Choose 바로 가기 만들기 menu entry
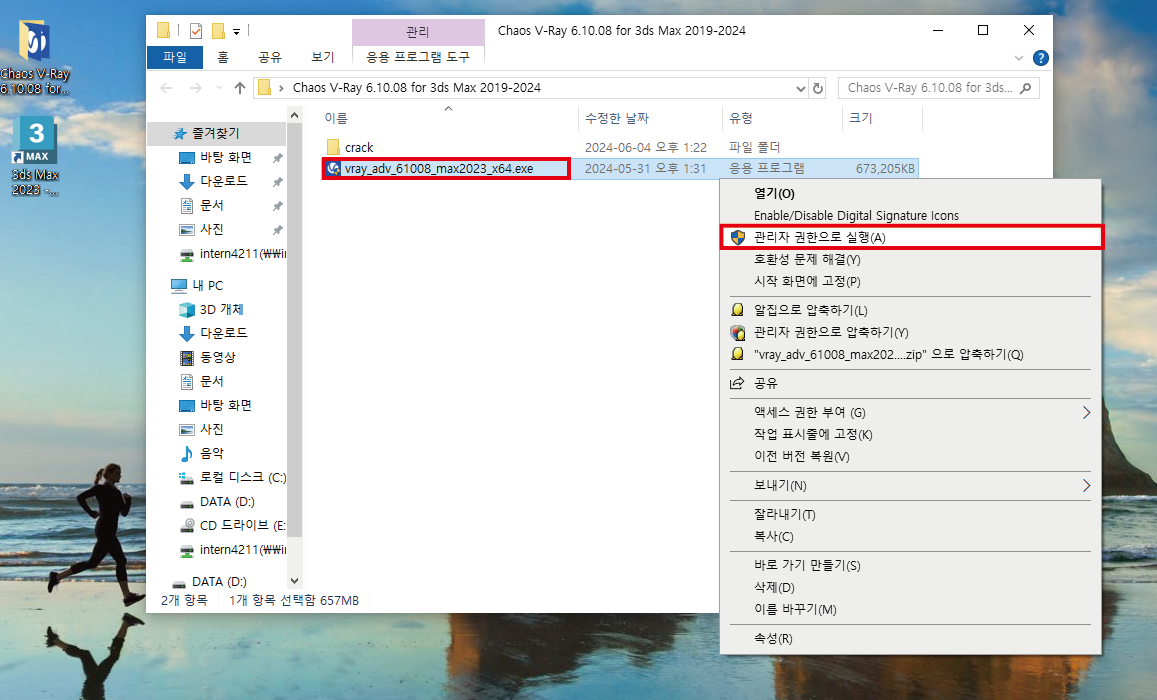 coord(911,565)
